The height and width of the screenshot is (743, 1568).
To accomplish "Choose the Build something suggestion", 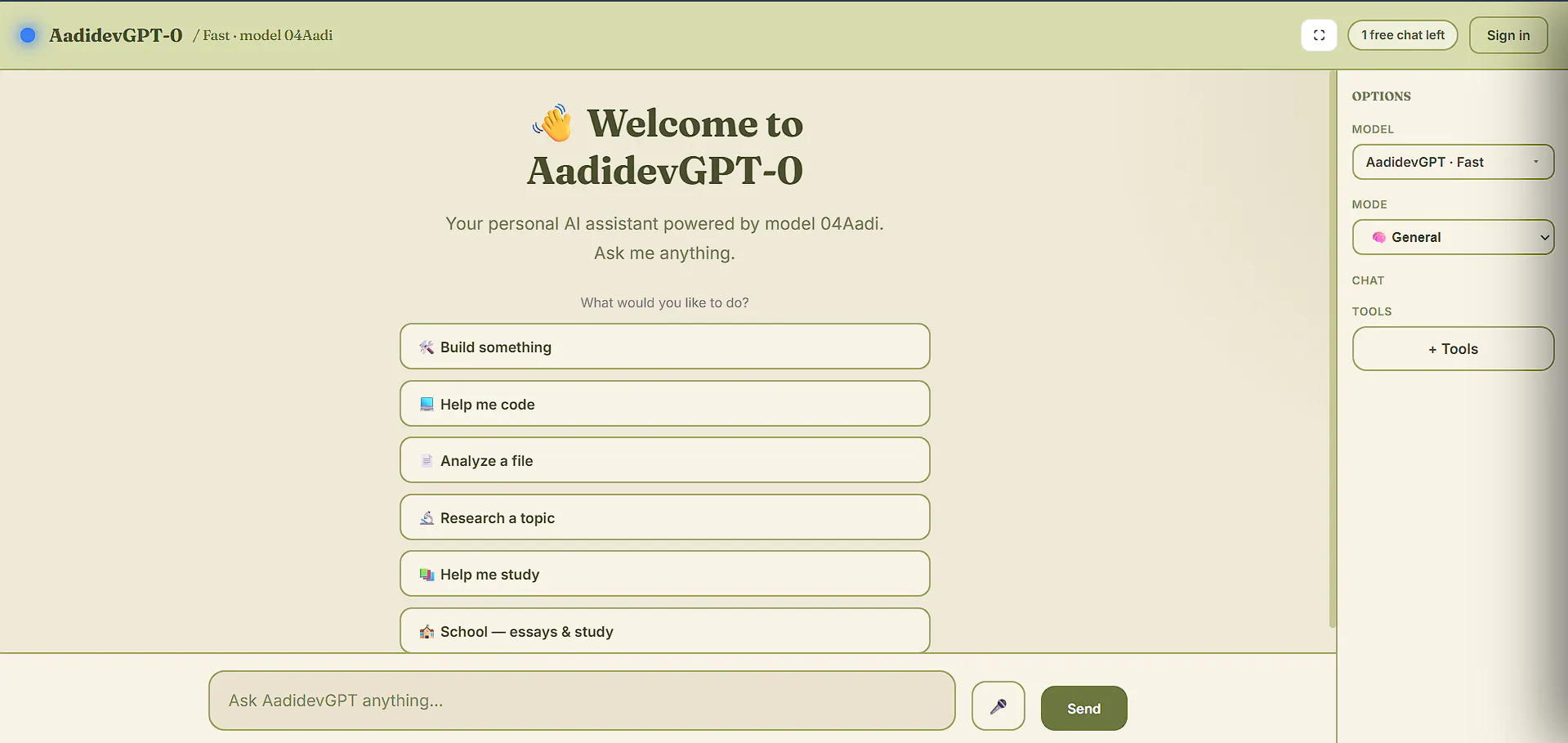I will point(665,347).
